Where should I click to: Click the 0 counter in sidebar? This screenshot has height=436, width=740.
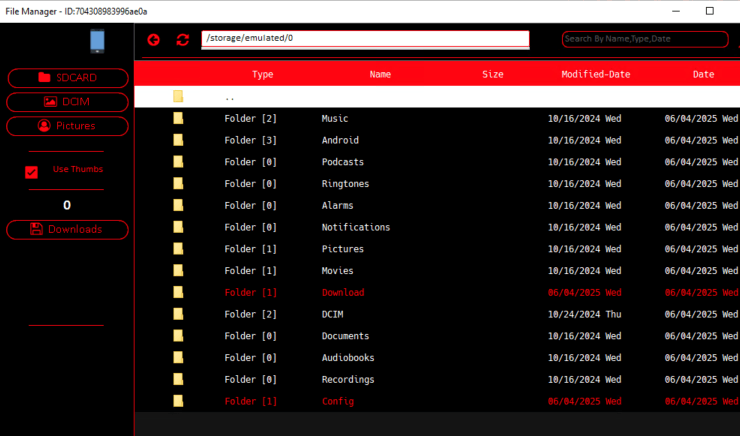point(67,205)
